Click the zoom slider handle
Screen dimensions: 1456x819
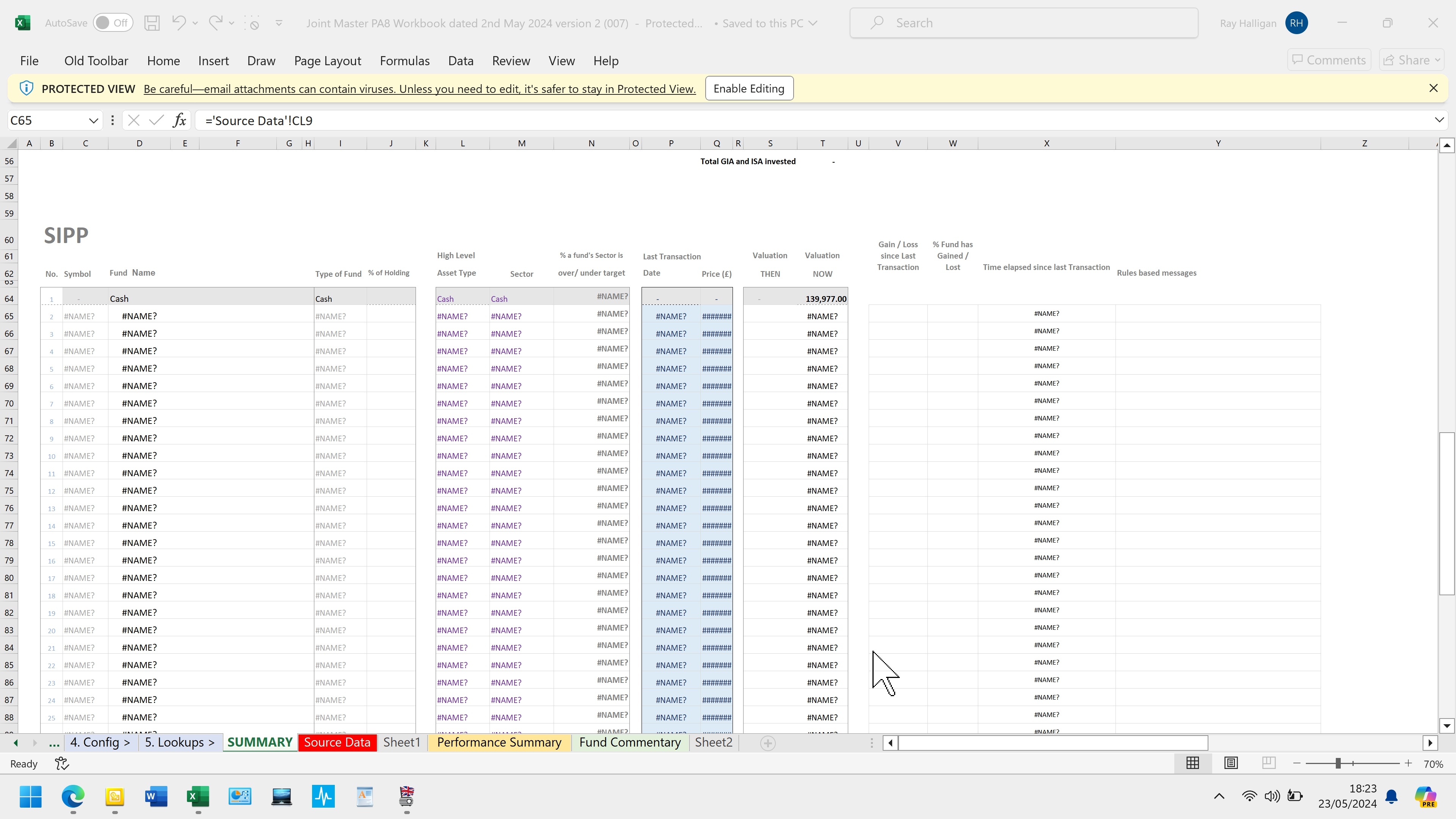point(1338,764)
